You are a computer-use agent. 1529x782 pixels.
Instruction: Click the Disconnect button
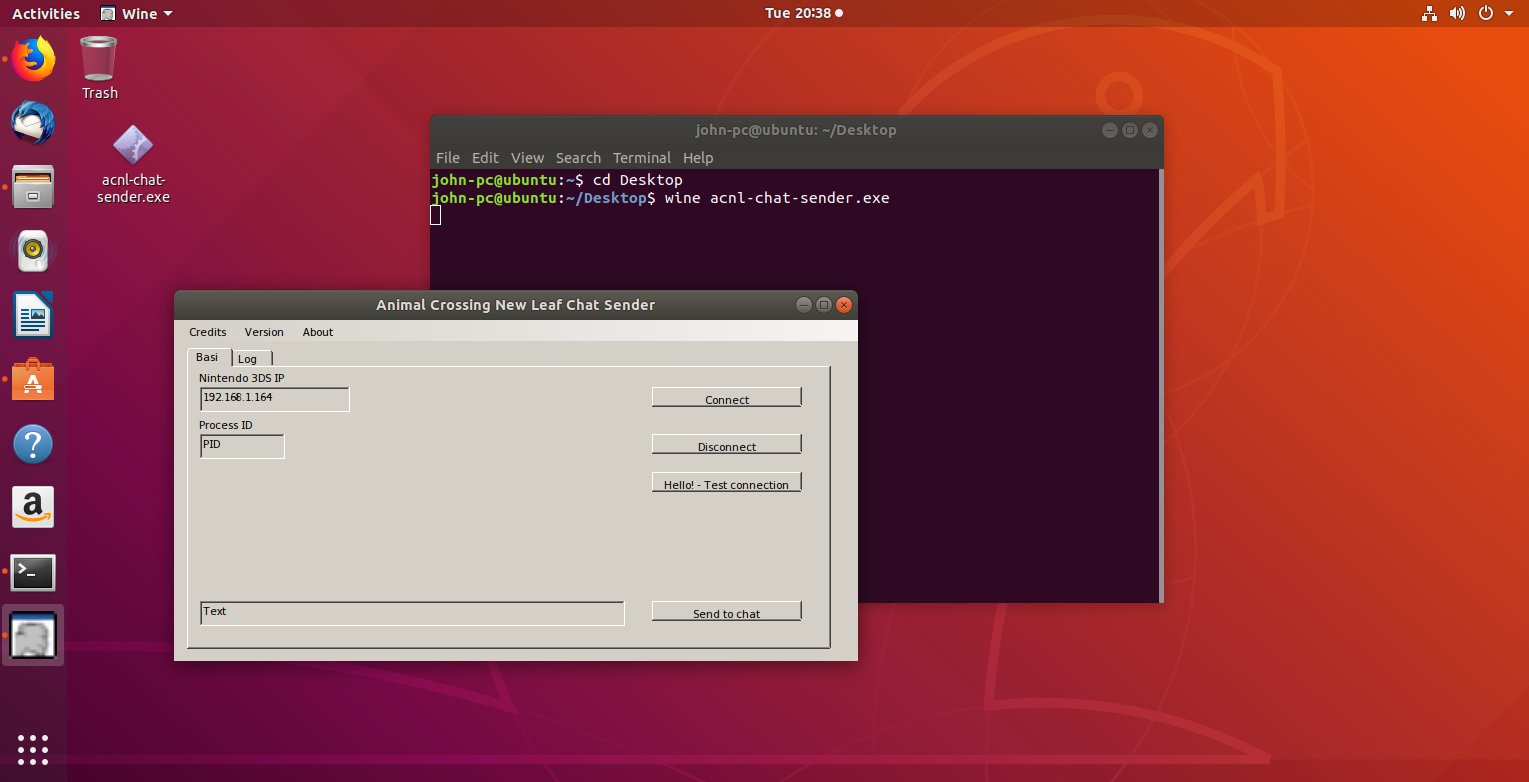coord(727,445)
